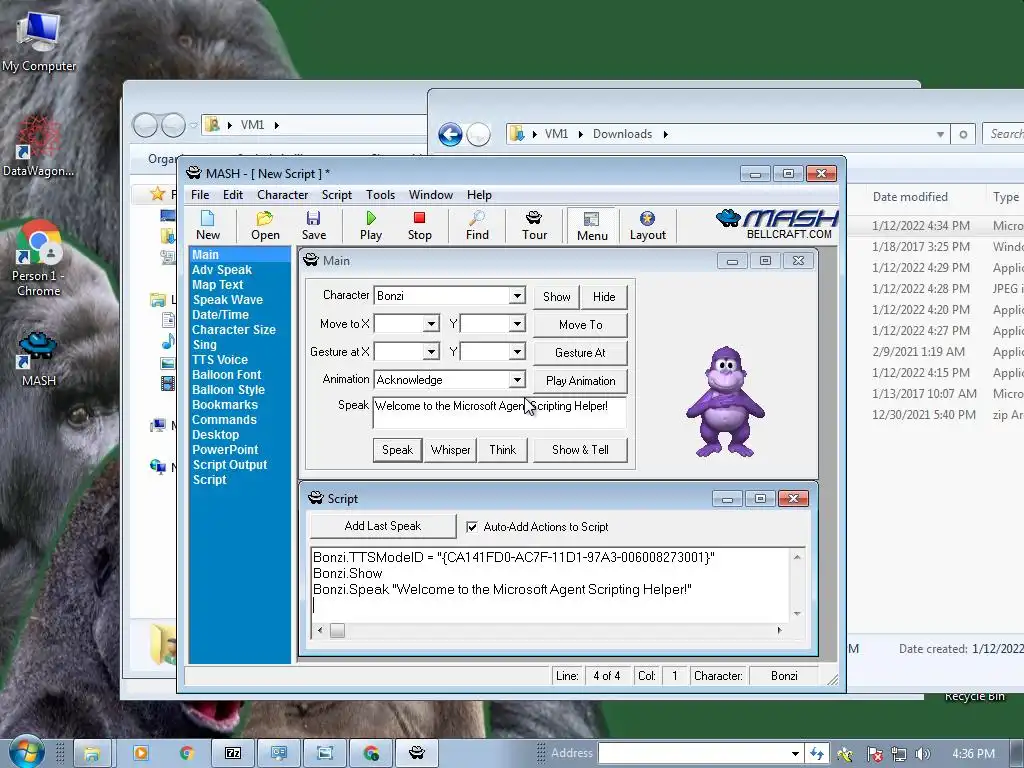1024x768 pixels.
Task: Click the Hide character button
Action: point(604,296)
